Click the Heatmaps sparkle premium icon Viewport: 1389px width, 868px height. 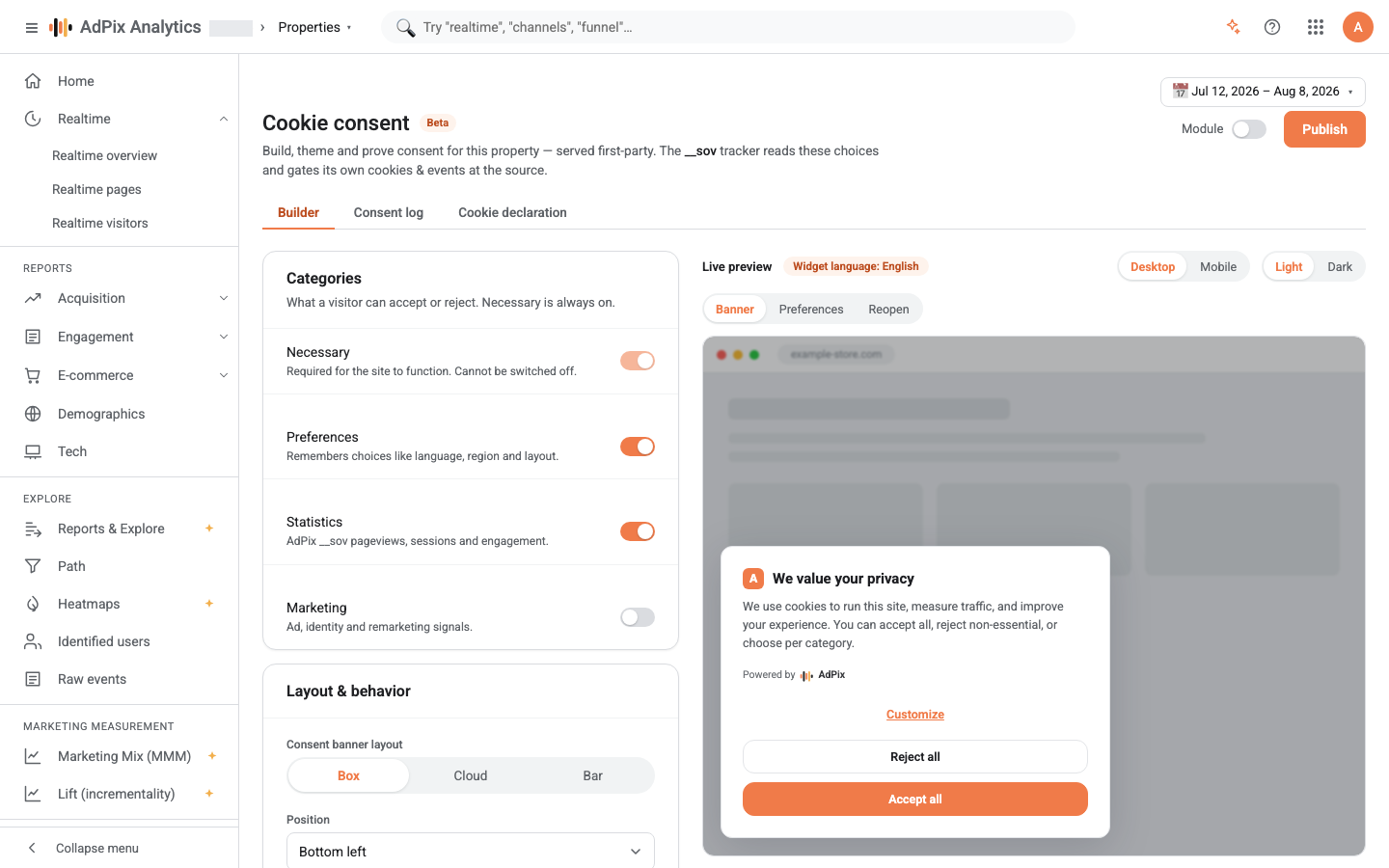pos(209,604)
